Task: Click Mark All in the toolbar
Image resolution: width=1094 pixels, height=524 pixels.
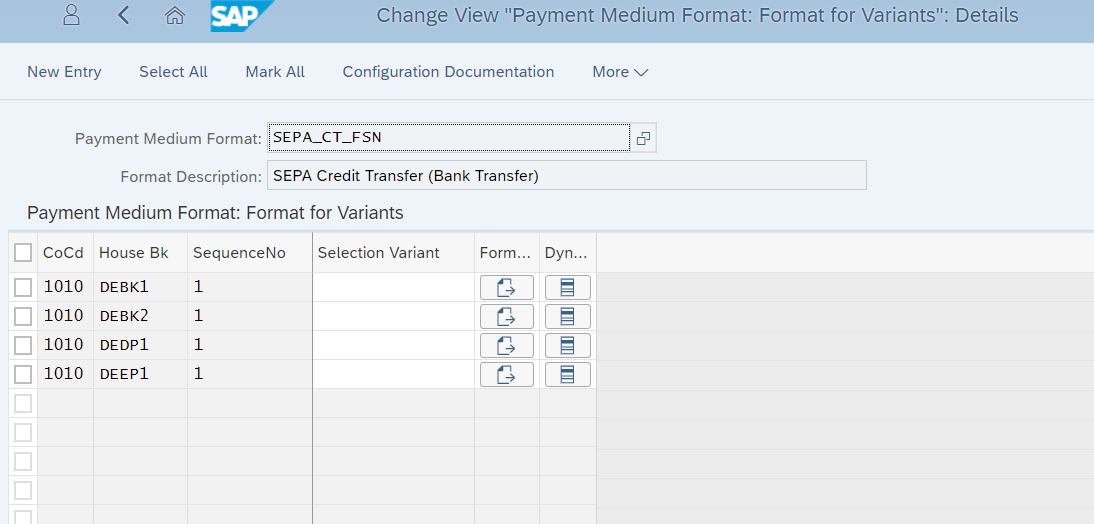Action: 275,72
